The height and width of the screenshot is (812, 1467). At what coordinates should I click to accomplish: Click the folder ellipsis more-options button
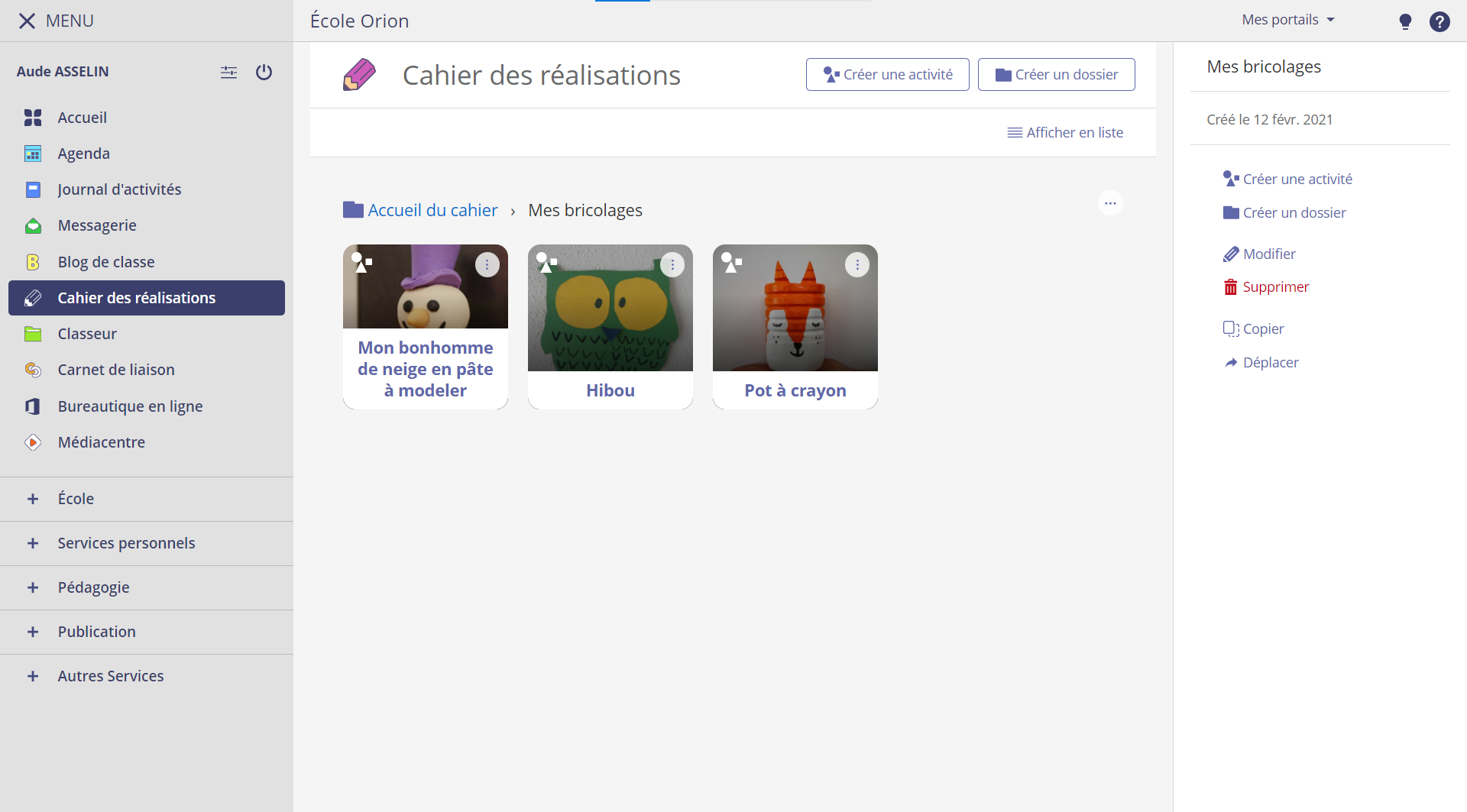pos(1109,203)
